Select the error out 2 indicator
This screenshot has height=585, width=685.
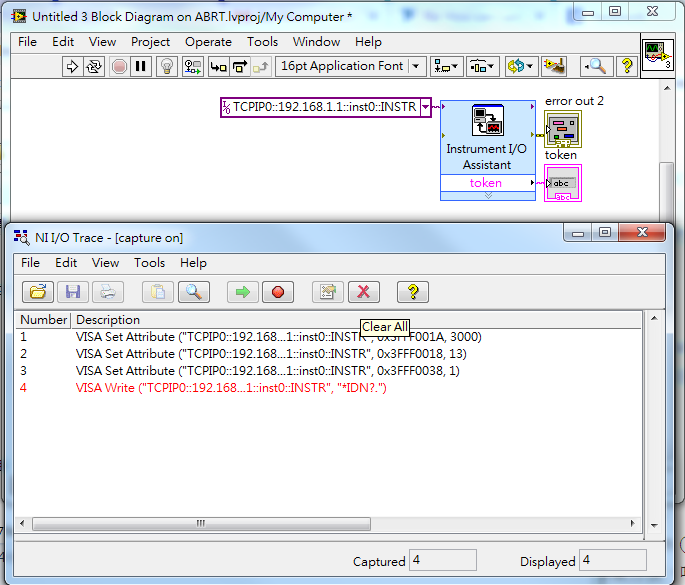pos(563,129)
